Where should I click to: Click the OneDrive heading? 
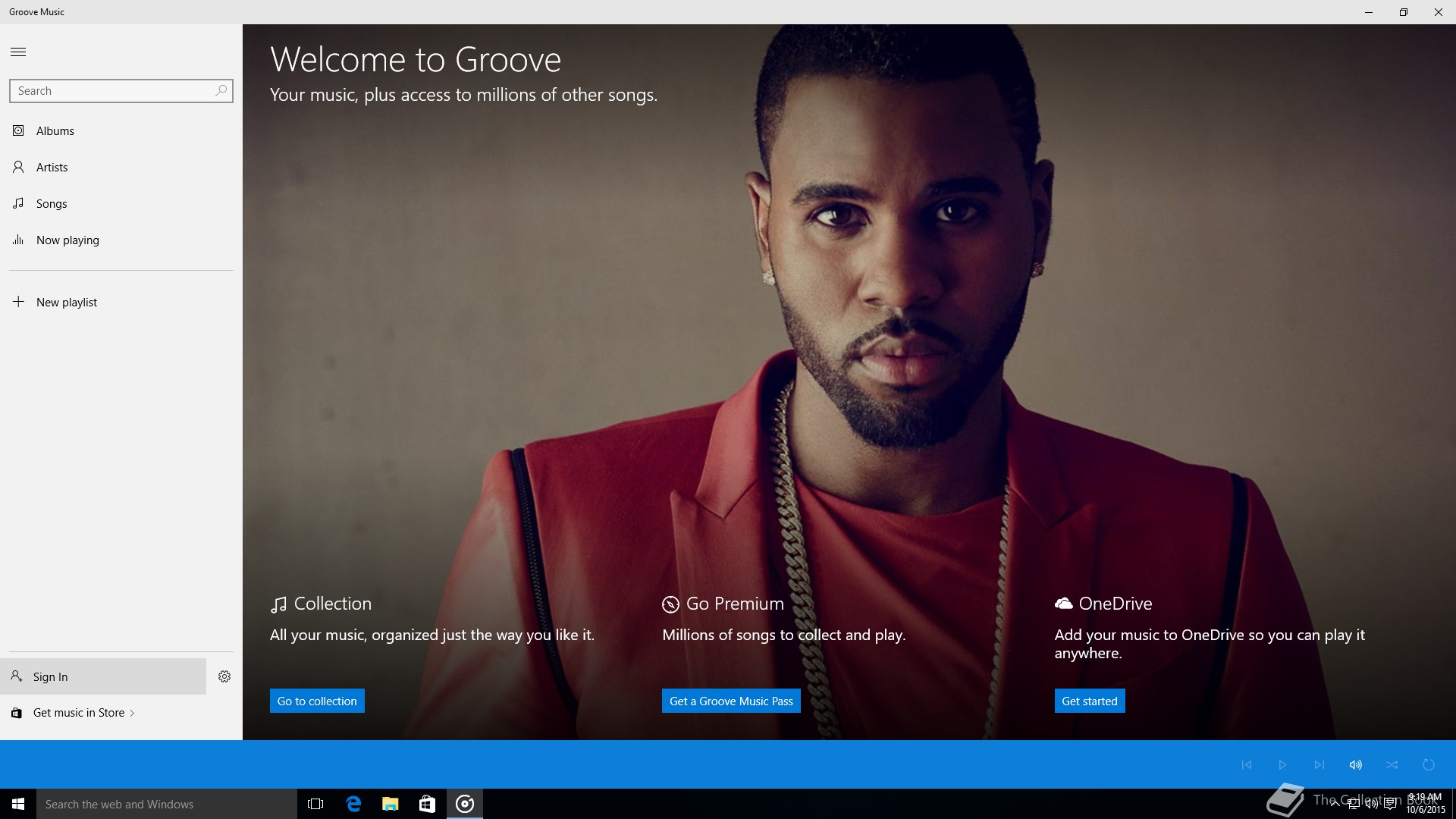tap(1116, 604)
